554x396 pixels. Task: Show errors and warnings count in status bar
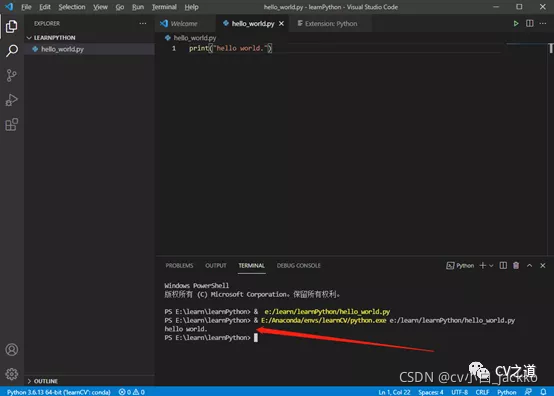tap(131, 392)
